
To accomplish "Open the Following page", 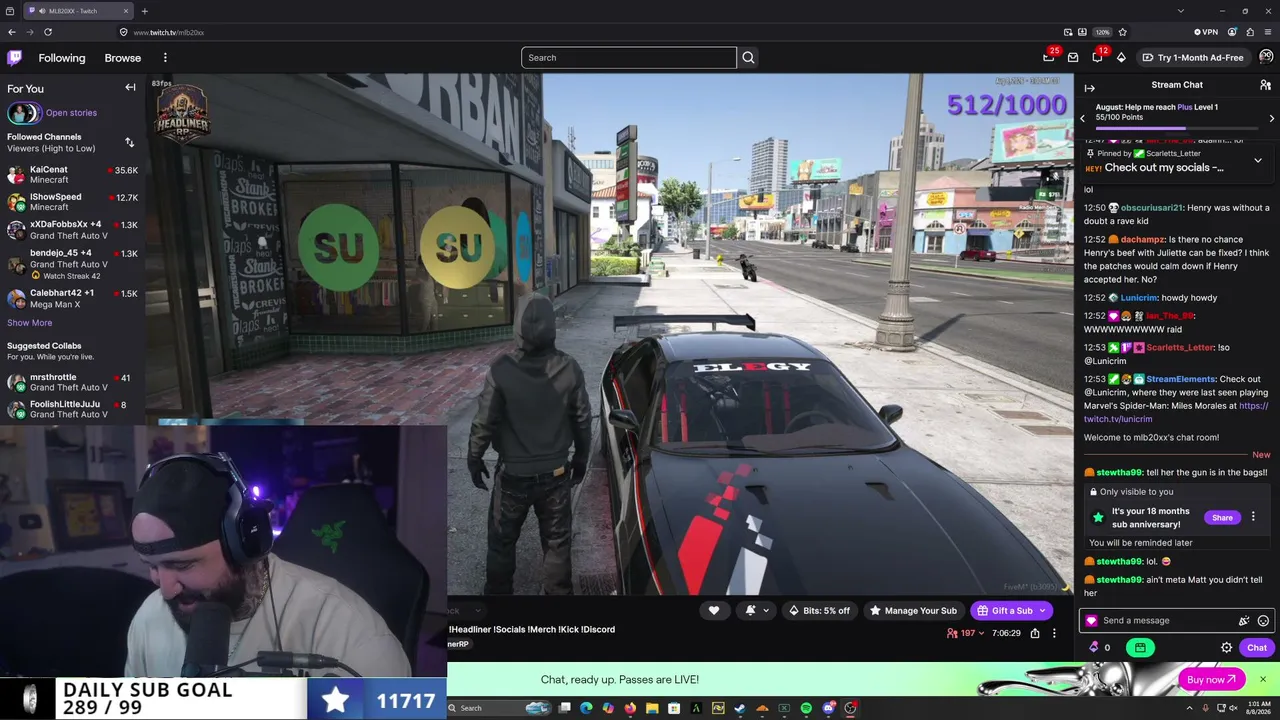I will tap(62, 58).
